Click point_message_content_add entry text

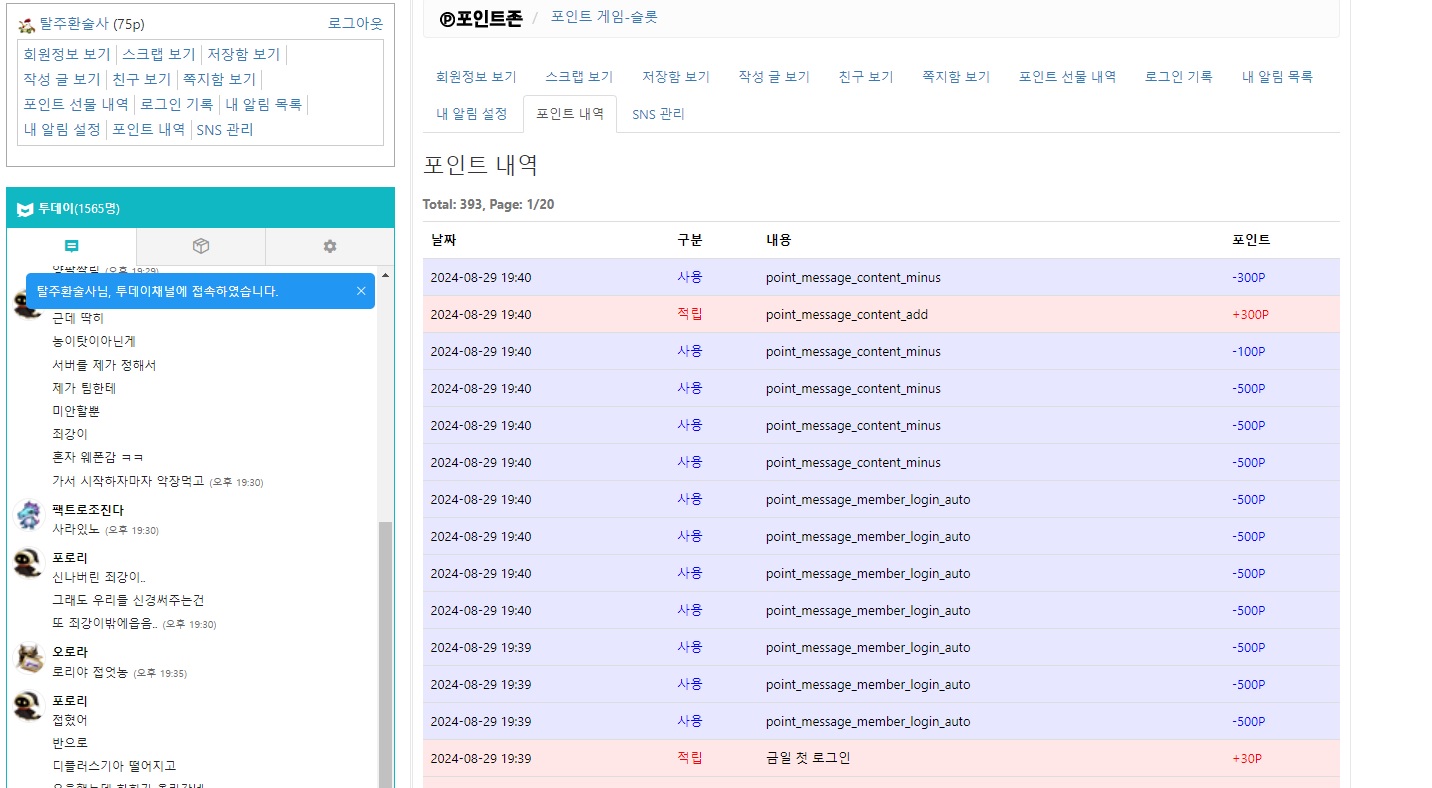coord(847,315)
